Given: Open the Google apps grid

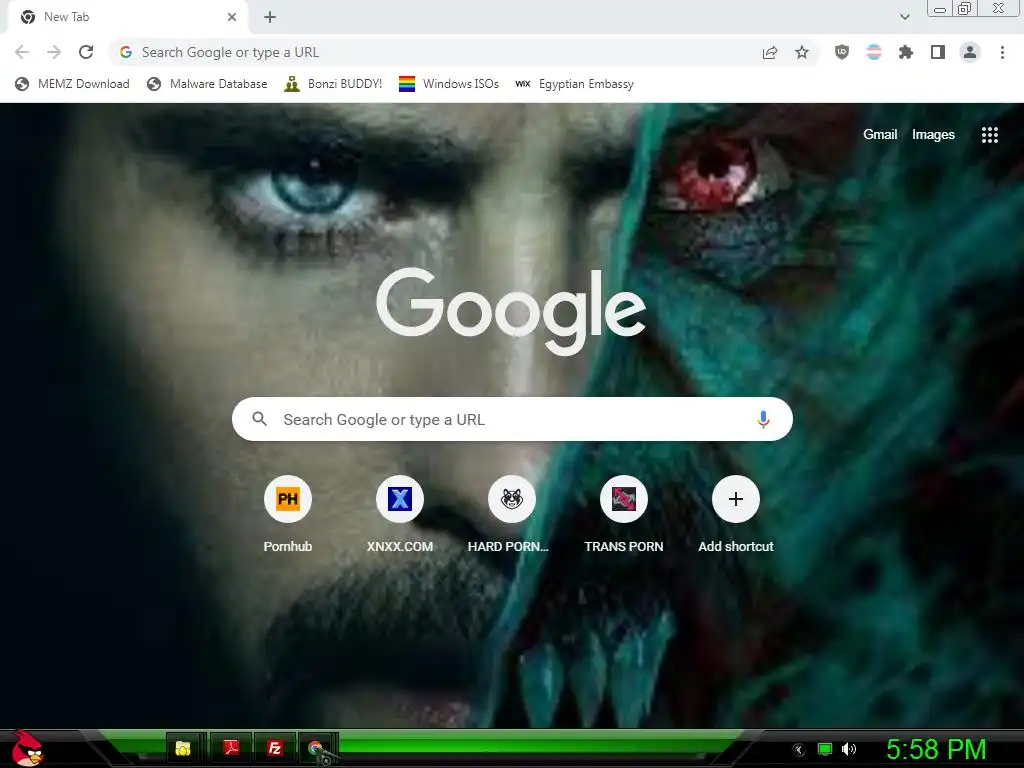Looking at the screenshot, I should (x=990, y=135).
